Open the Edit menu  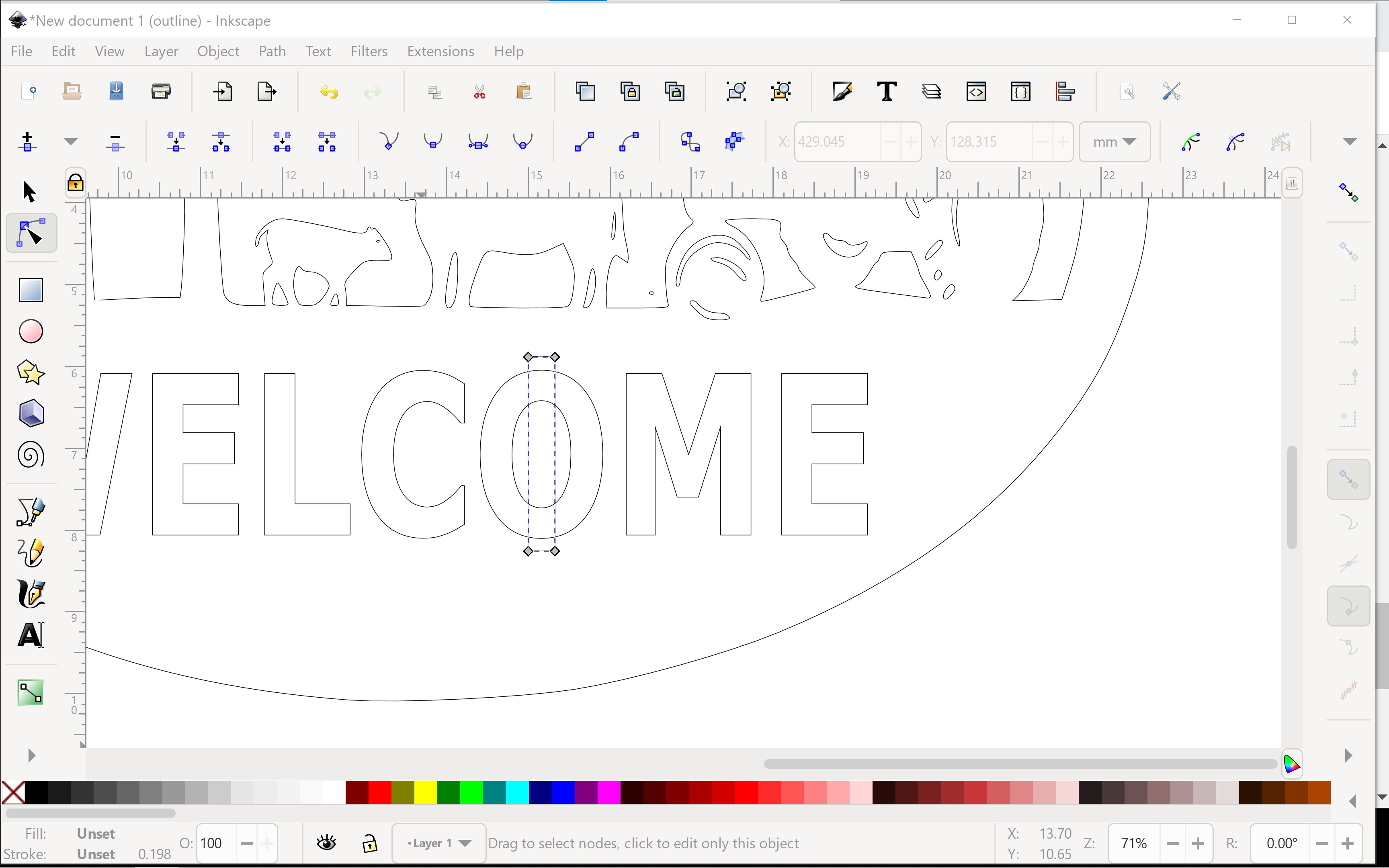pos(63,51)
